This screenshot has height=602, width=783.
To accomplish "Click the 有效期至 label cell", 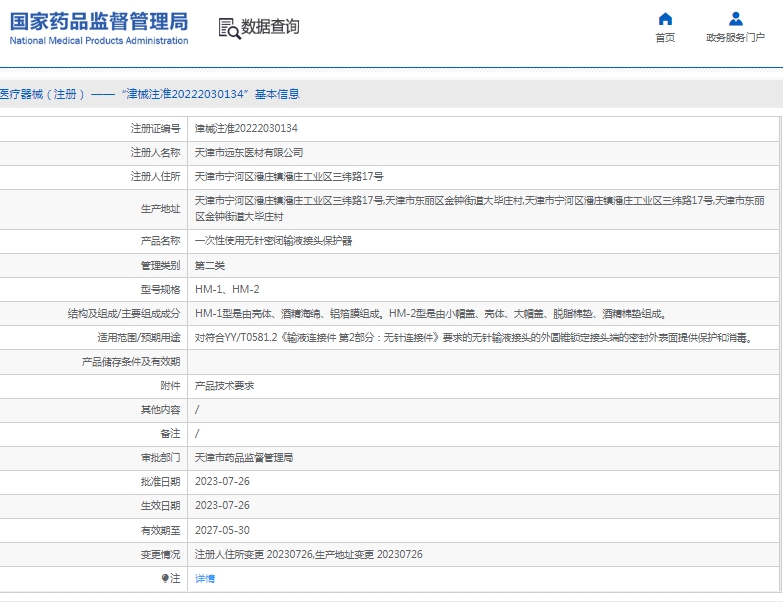I will (160, 531).
